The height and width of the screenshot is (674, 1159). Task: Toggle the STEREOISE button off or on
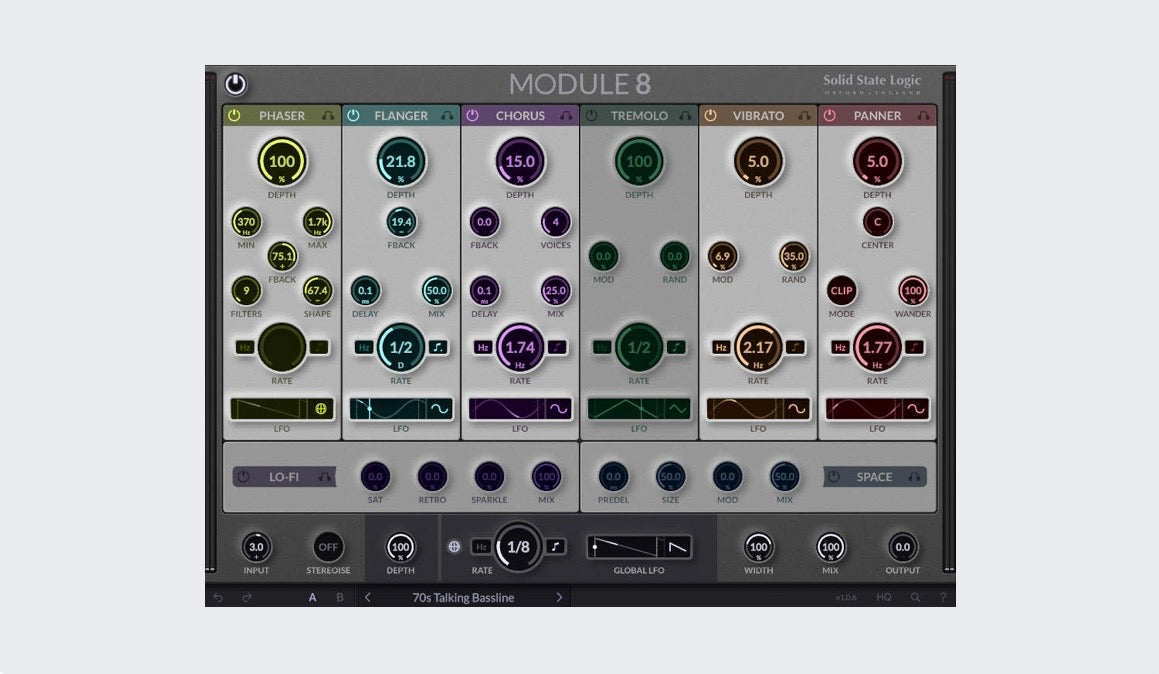(x=328, y=547)
